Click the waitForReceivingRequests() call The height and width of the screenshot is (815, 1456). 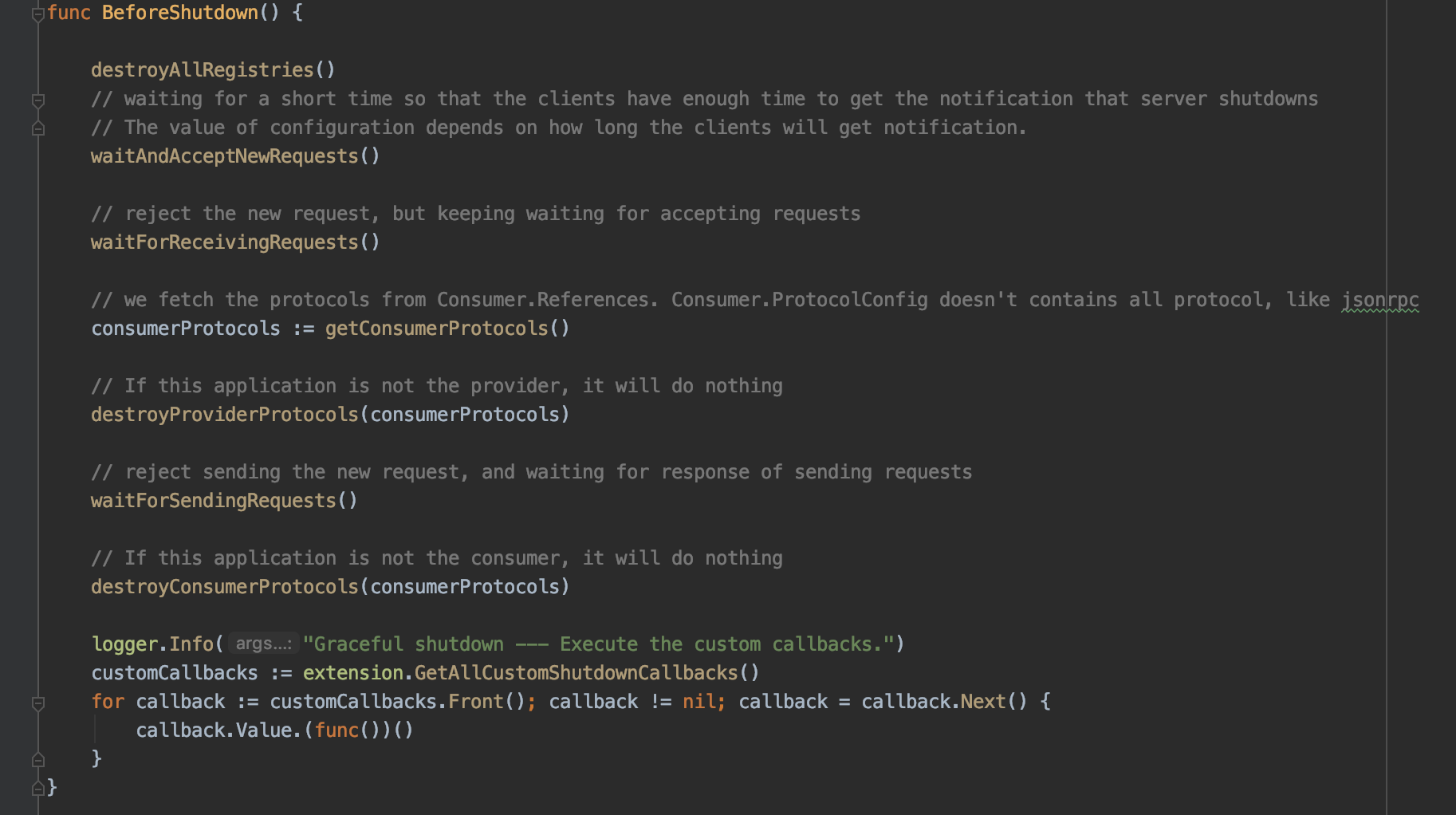235,242
